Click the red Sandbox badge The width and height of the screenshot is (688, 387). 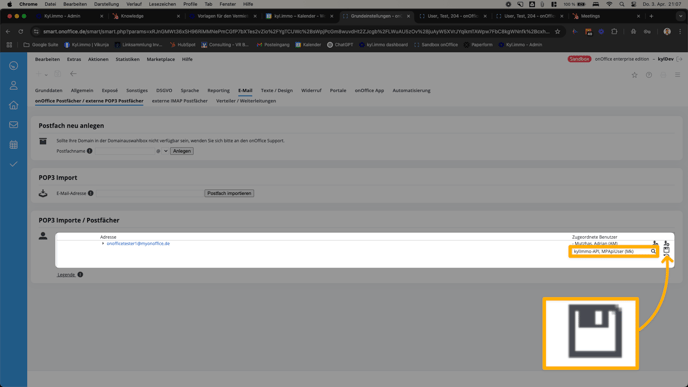tap(579, 59)
